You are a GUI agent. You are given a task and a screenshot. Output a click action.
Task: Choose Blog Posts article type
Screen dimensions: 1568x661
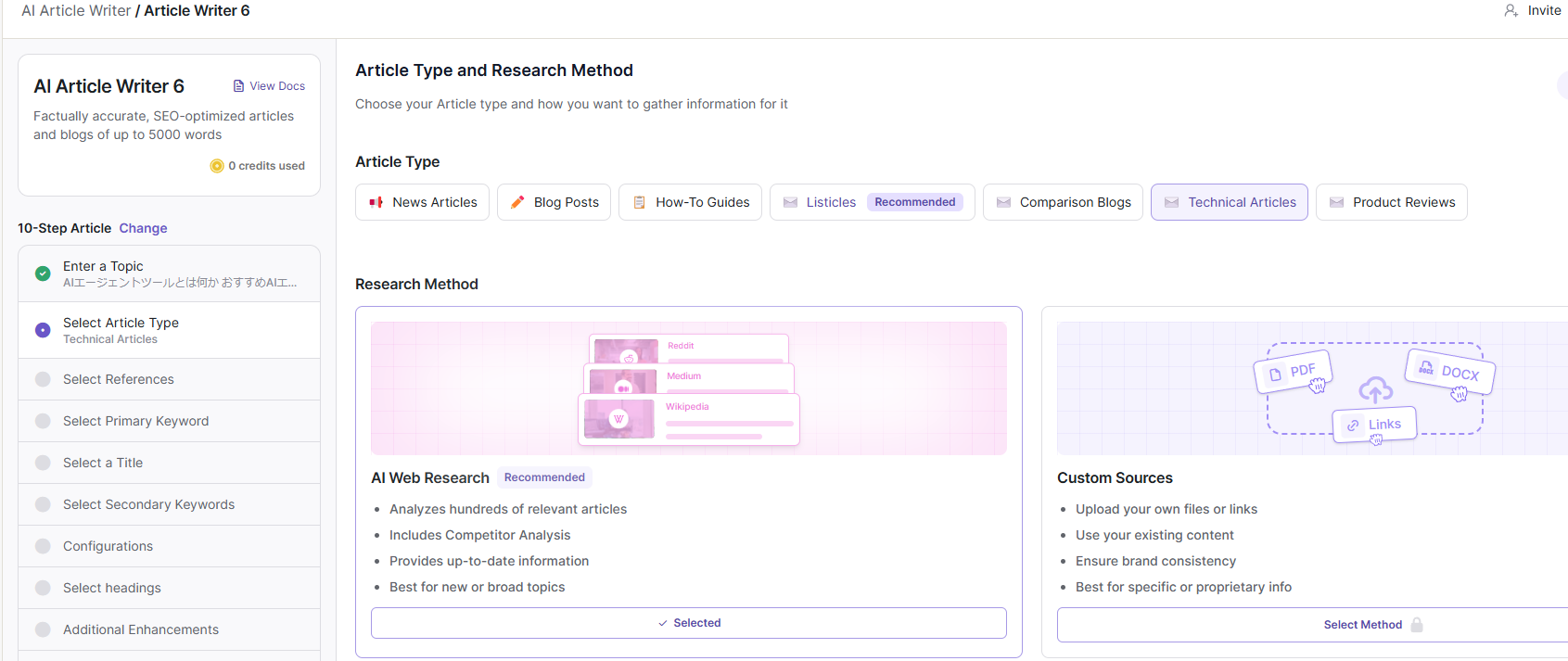554,202
